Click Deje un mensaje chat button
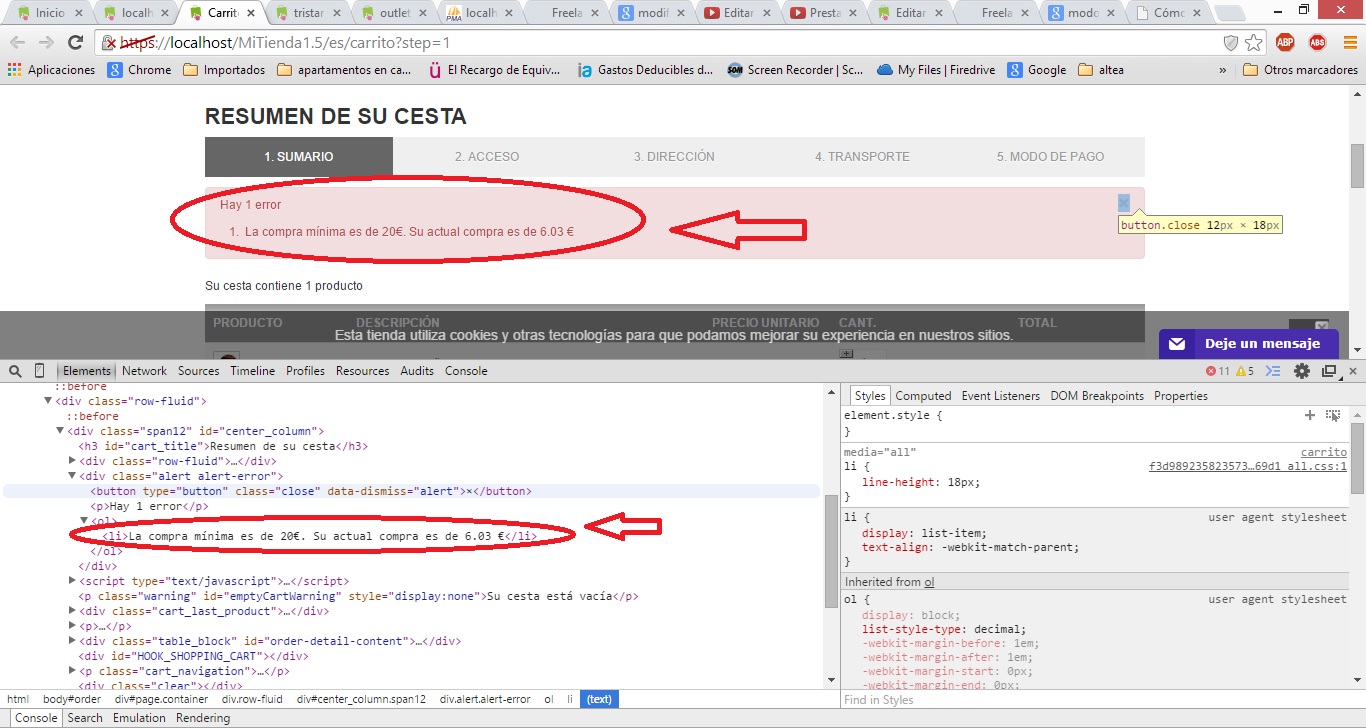This screenshot has height=728, width=1366. point(1248,343)
